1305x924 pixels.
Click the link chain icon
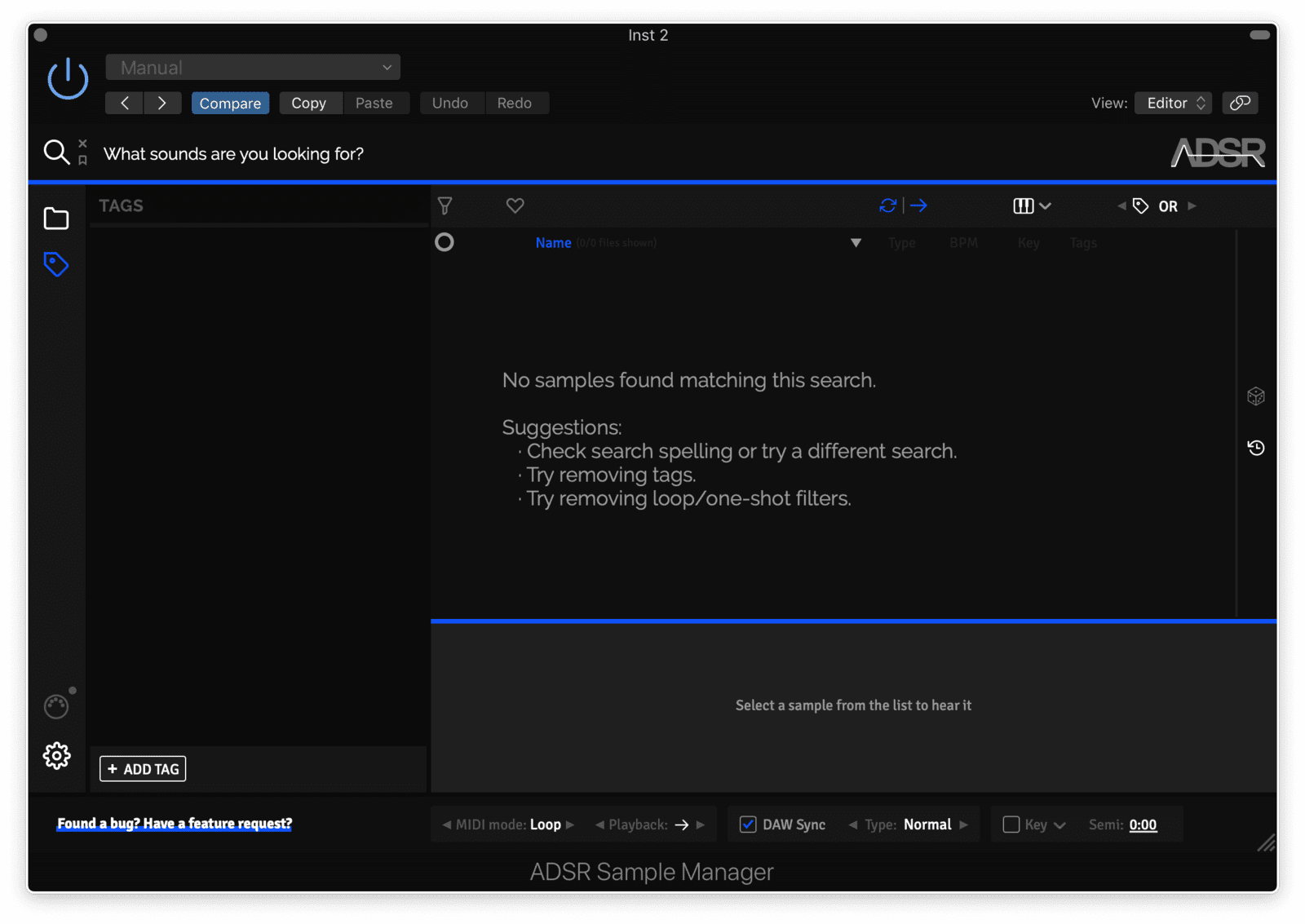1240,103
